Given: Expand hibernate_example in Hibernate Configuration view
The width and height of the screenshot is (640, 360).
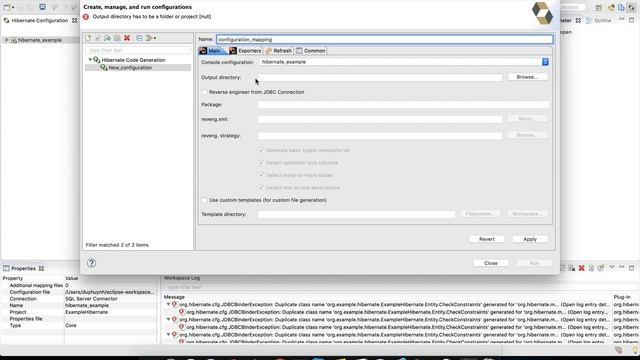Looking at the screenshot, I should (x=7, y=40).
